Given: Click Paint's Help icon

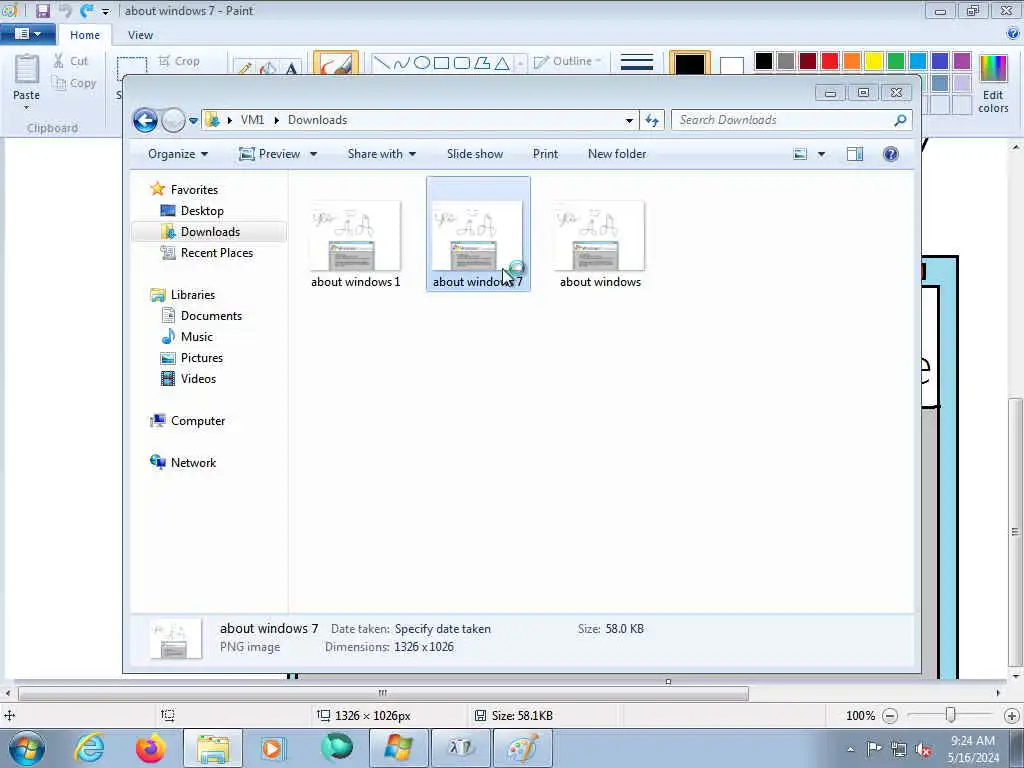Looking at the screenshot, I should click(1014, 34).
